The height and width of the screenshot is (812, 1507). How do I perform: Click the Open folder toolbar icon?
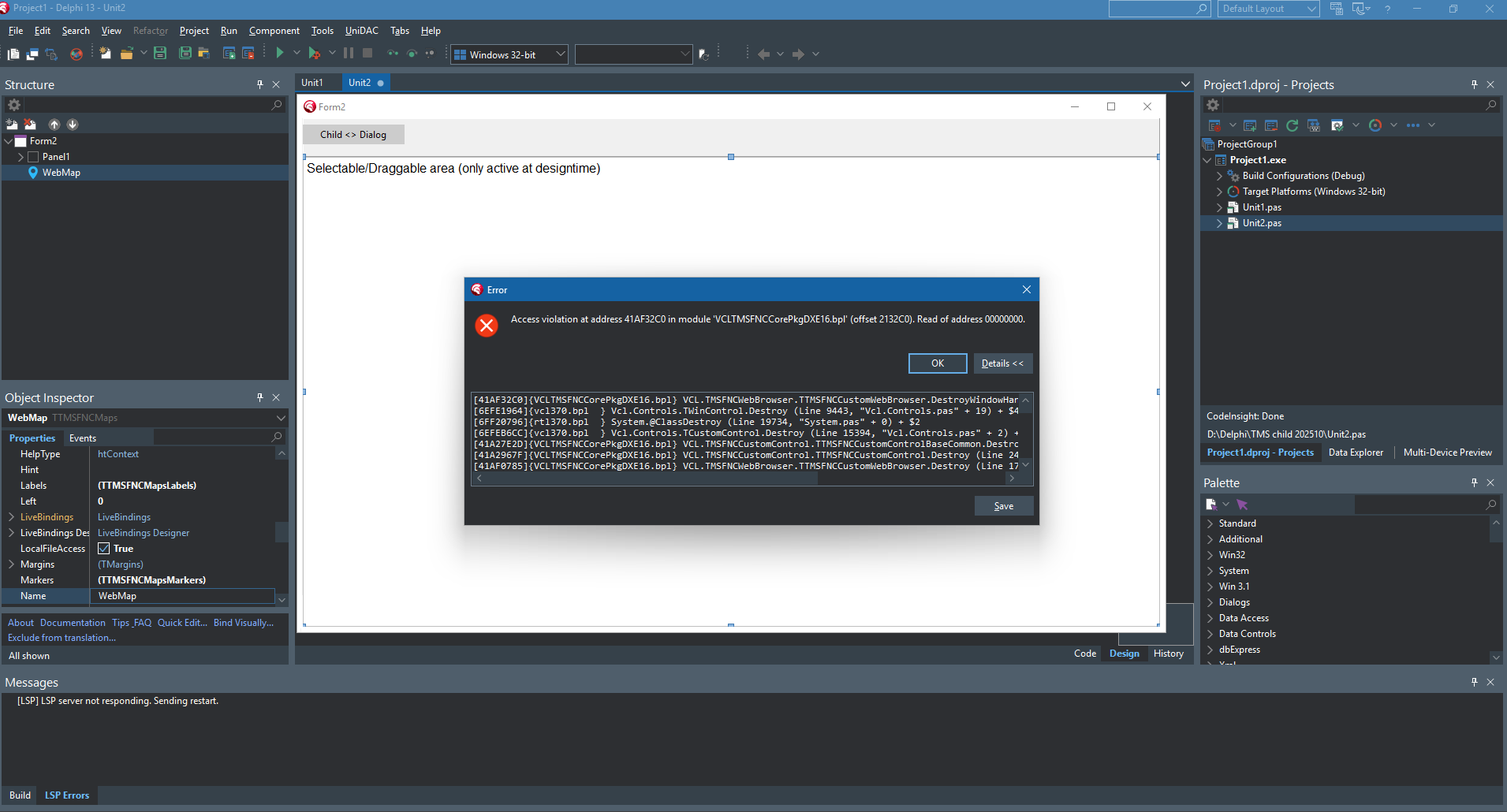tap(126, 54)
